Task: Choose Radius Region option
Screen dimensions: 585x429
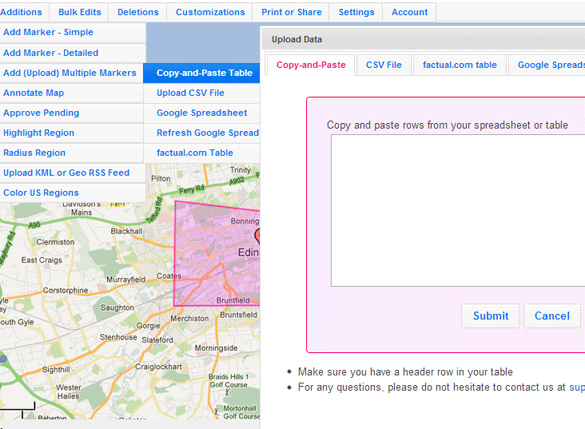Action: 71,153
